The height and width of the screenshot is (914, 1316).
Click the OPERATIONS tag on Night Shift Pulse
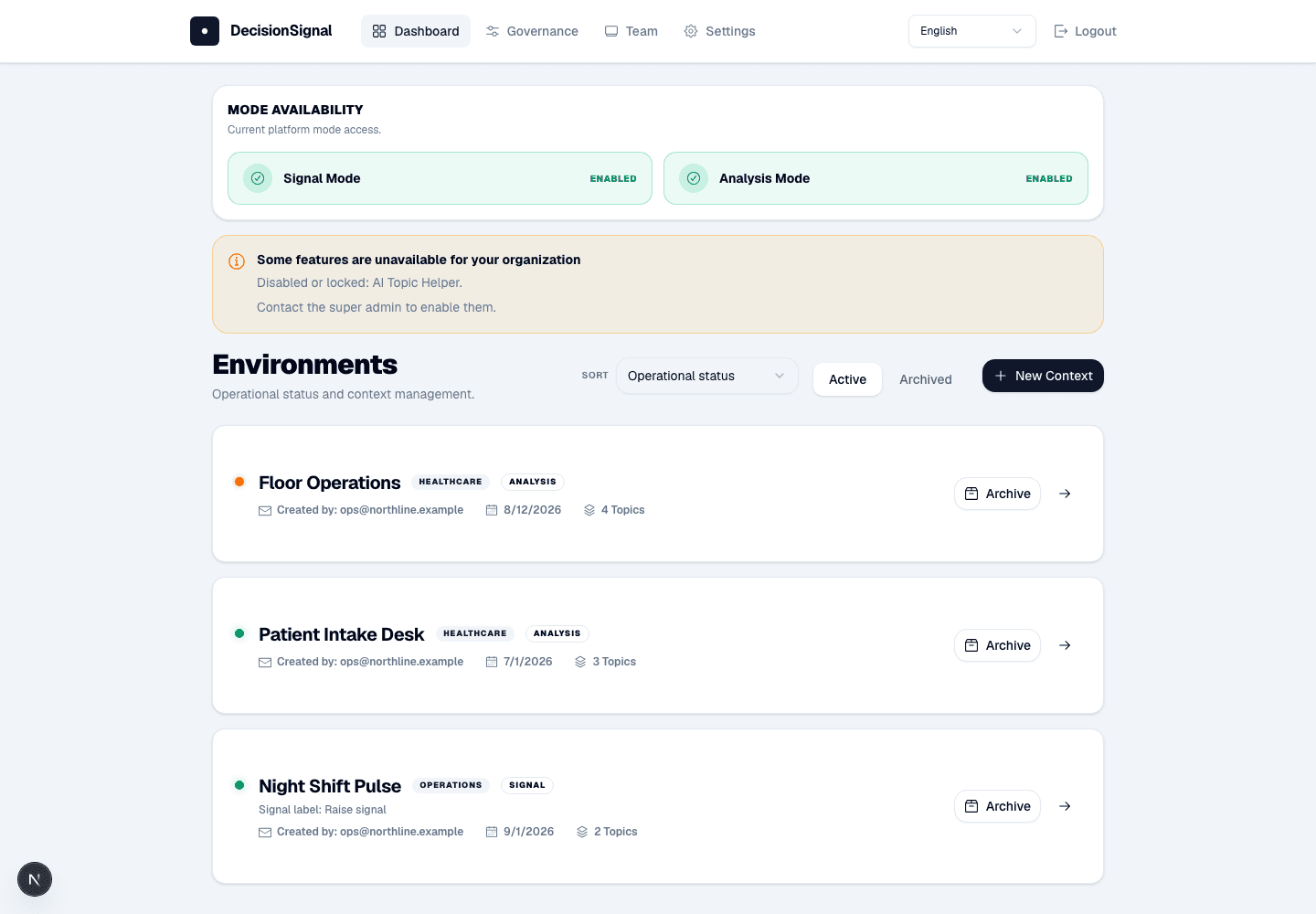[451, 785]
